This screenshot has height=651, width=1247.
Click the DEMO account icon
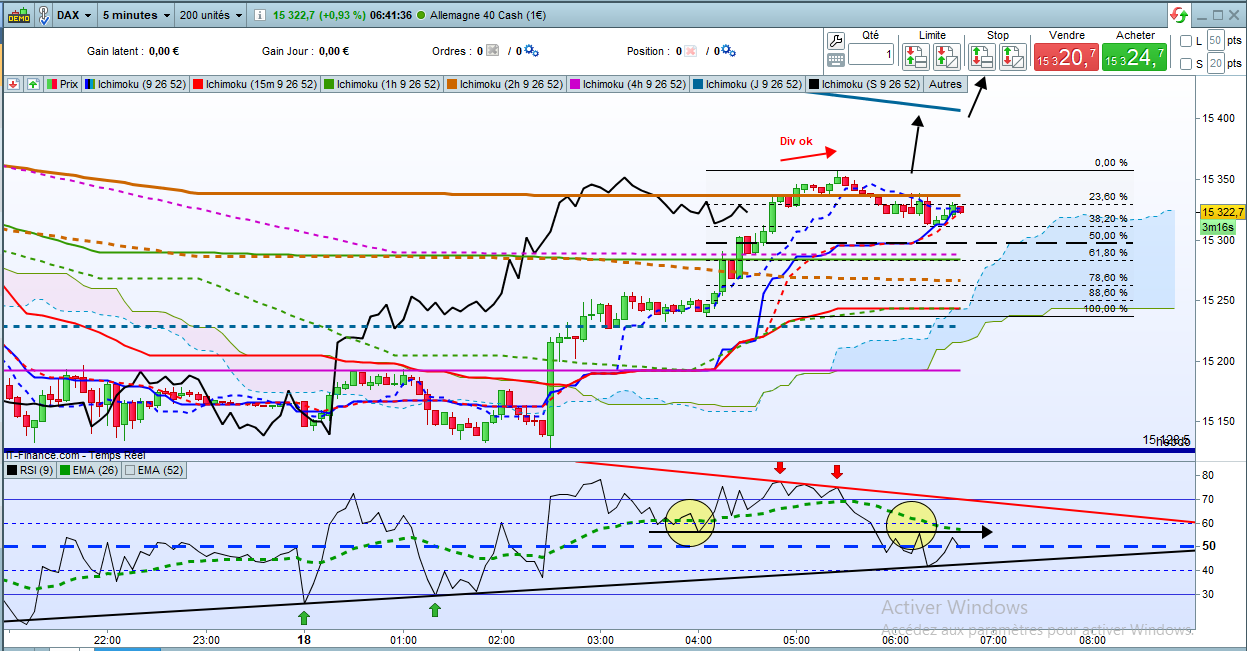click(x=18, y=15)
